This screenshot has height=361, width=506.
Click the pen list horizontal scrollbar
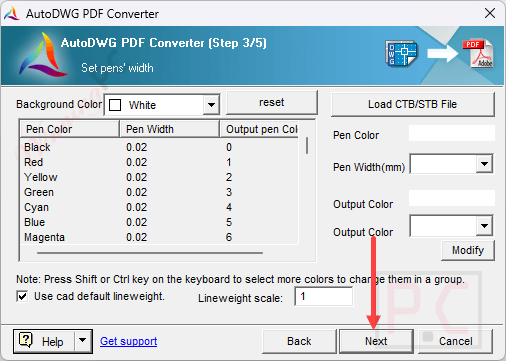point(150,253)
